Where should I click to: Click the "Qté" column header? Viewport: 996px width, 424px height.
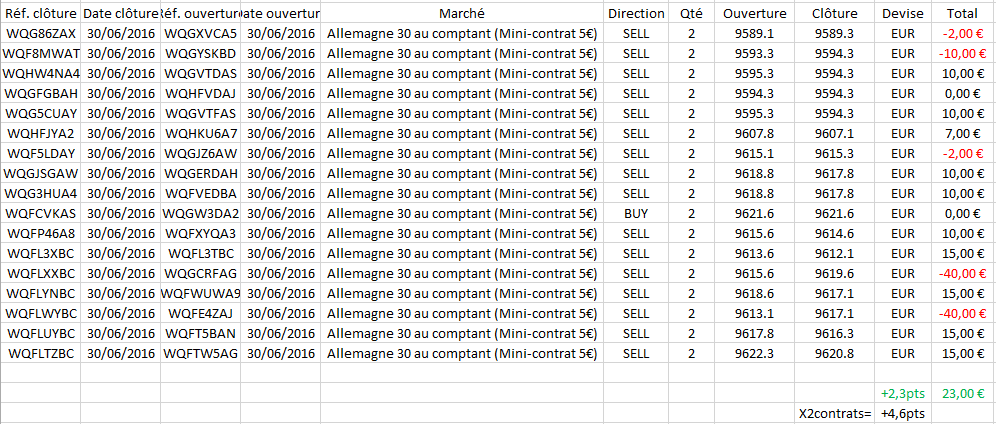(691, 13)
